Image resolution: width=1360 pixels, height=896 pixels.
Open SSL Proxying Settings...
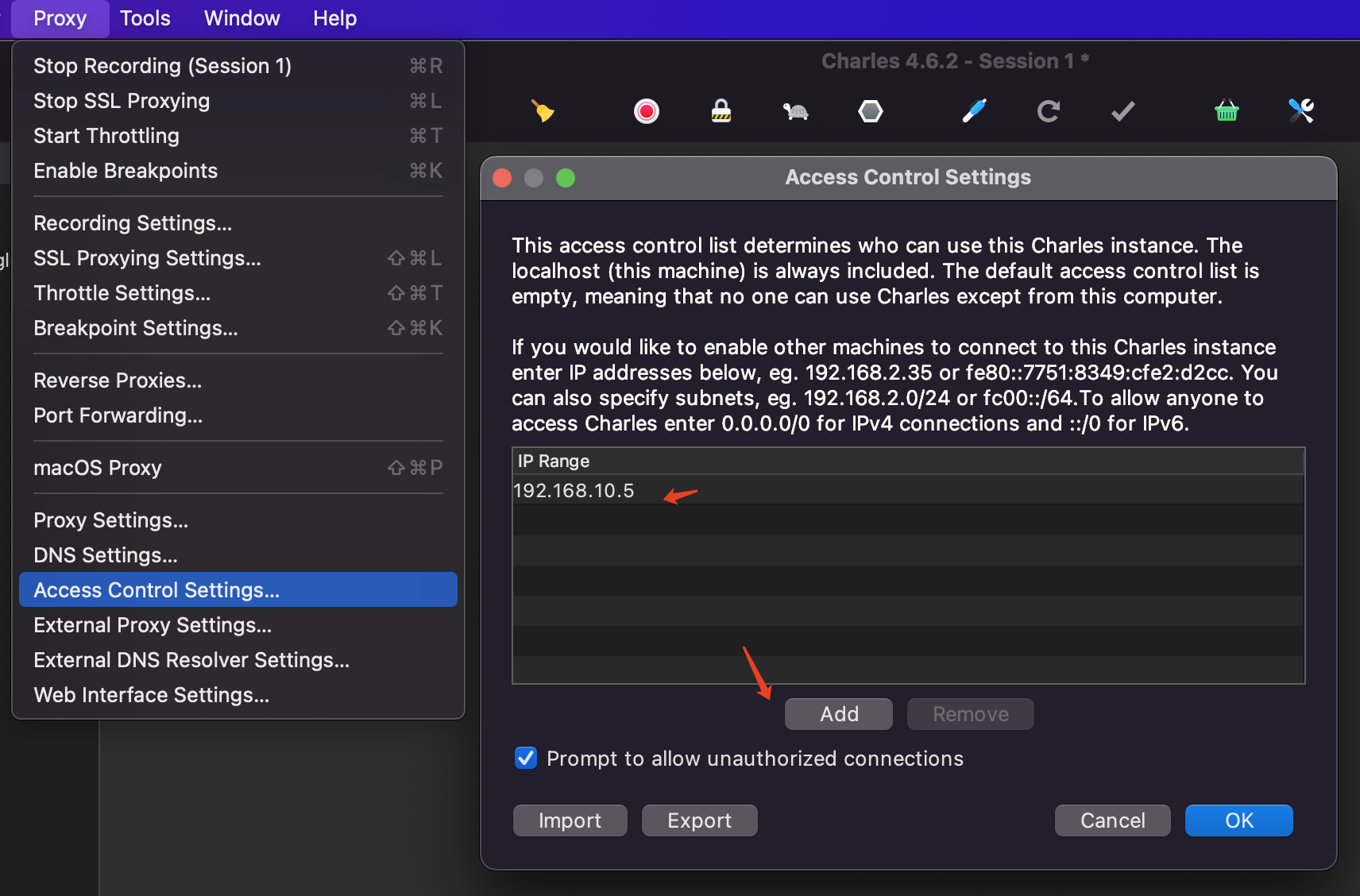pyautogui.click(x=238, y=258)
